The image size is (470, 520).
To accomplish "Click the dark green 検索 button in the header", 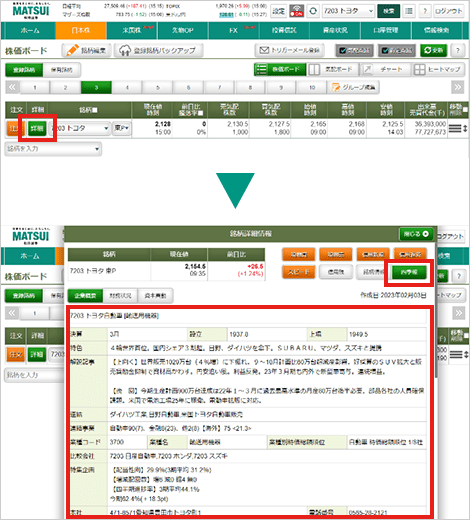I will [389, 11].
